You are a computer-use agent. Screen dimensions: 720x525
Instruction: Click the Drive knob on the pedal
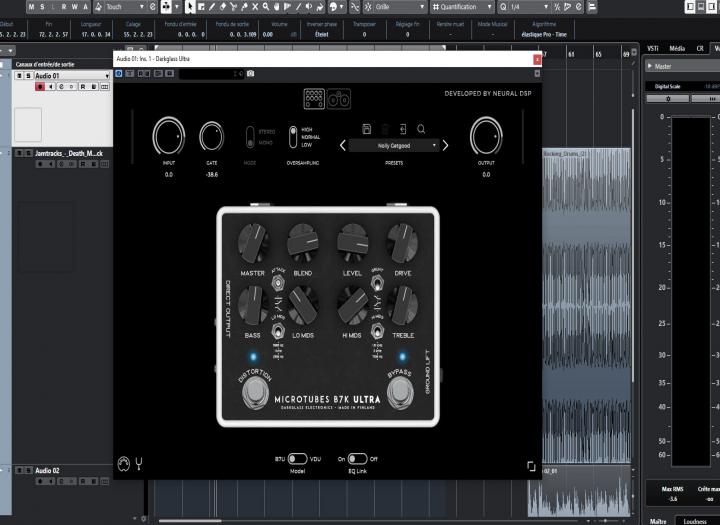point(402,243)
